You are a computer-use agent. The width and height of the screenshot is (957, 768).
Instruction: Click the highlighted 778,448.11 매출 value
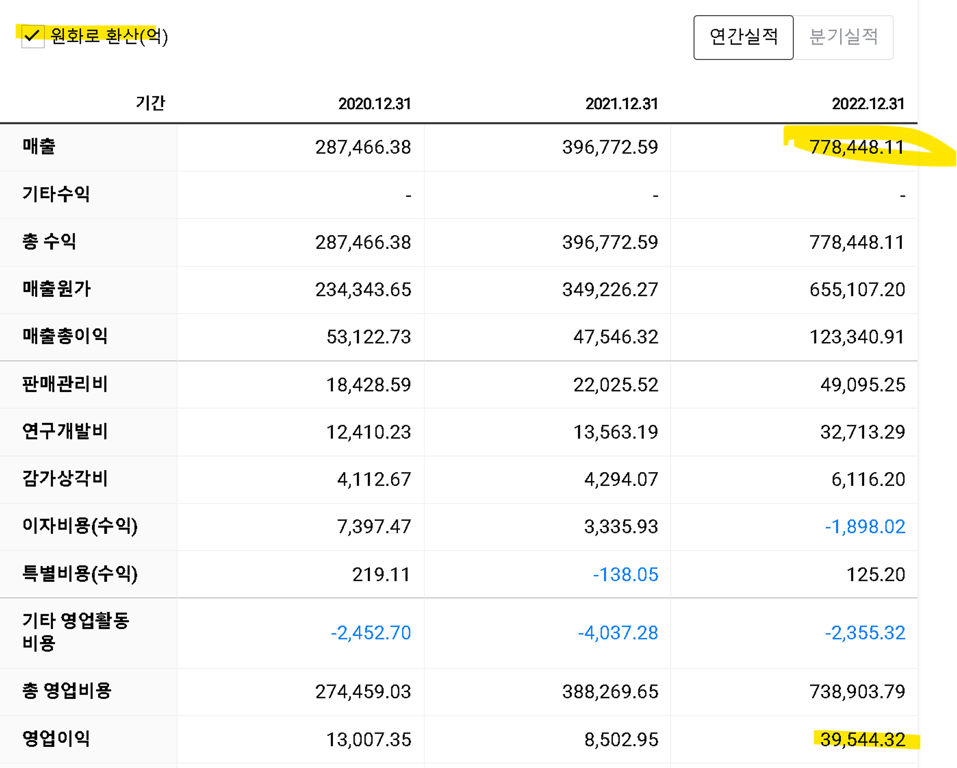[857, 148]
